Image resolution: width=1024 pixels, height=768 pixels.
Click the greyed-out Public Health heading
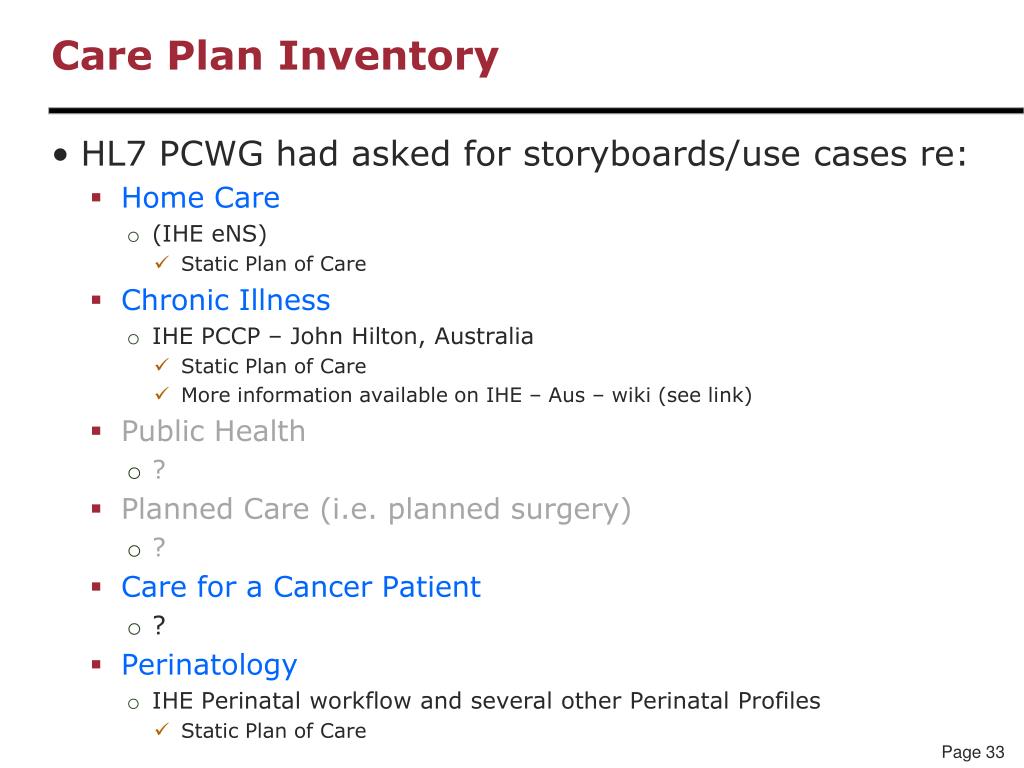point(214,431)
